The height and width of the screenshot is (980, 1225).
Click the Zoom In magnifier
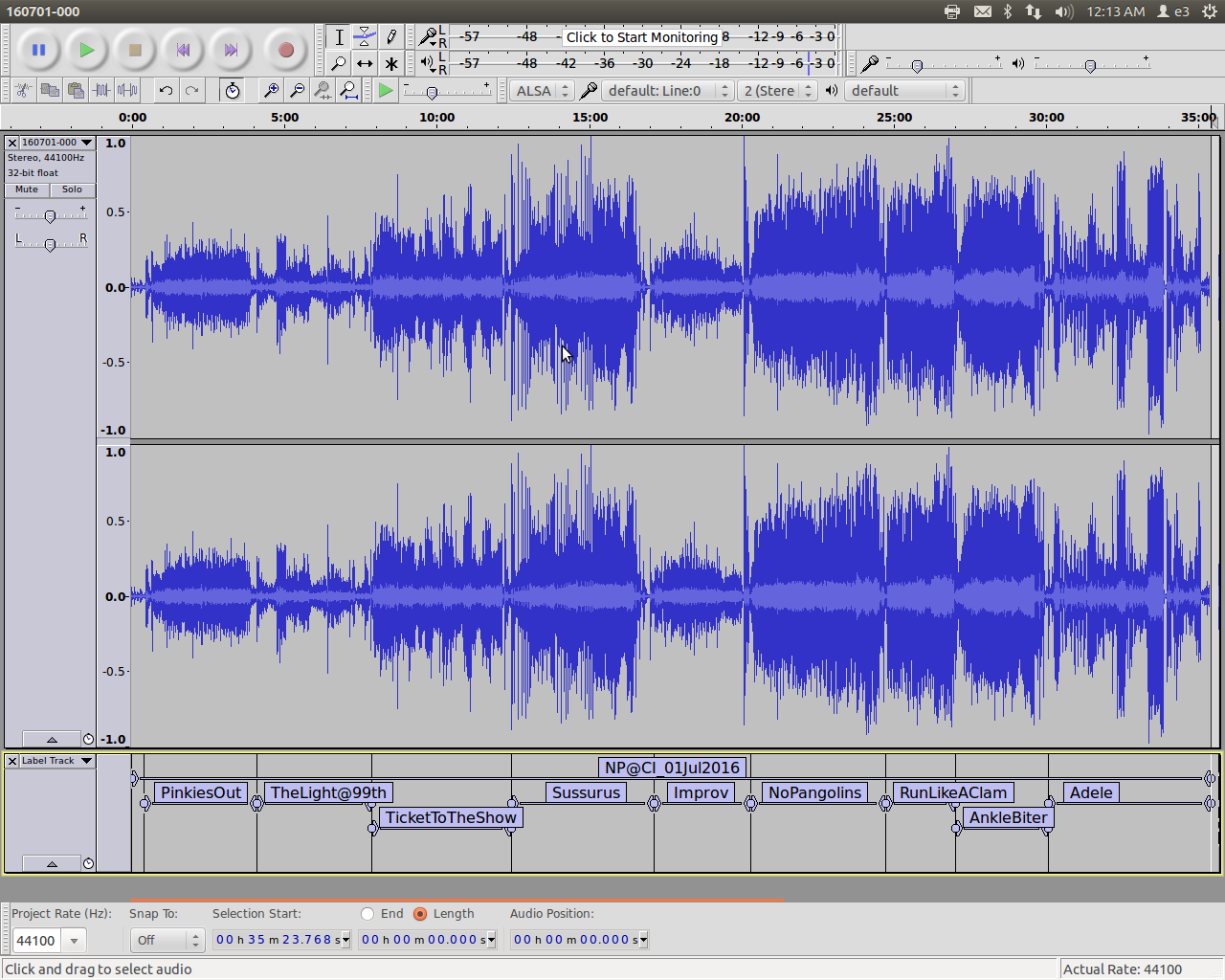click(x=272, y=91)
